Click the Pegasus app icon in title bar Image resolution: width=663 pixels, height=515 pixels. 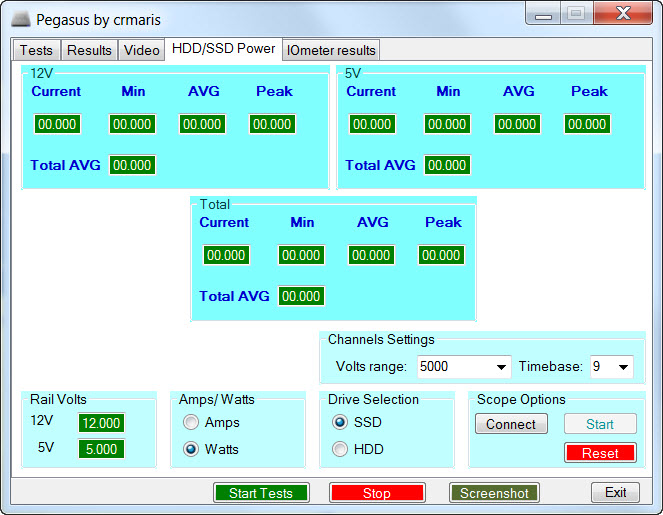19,20
